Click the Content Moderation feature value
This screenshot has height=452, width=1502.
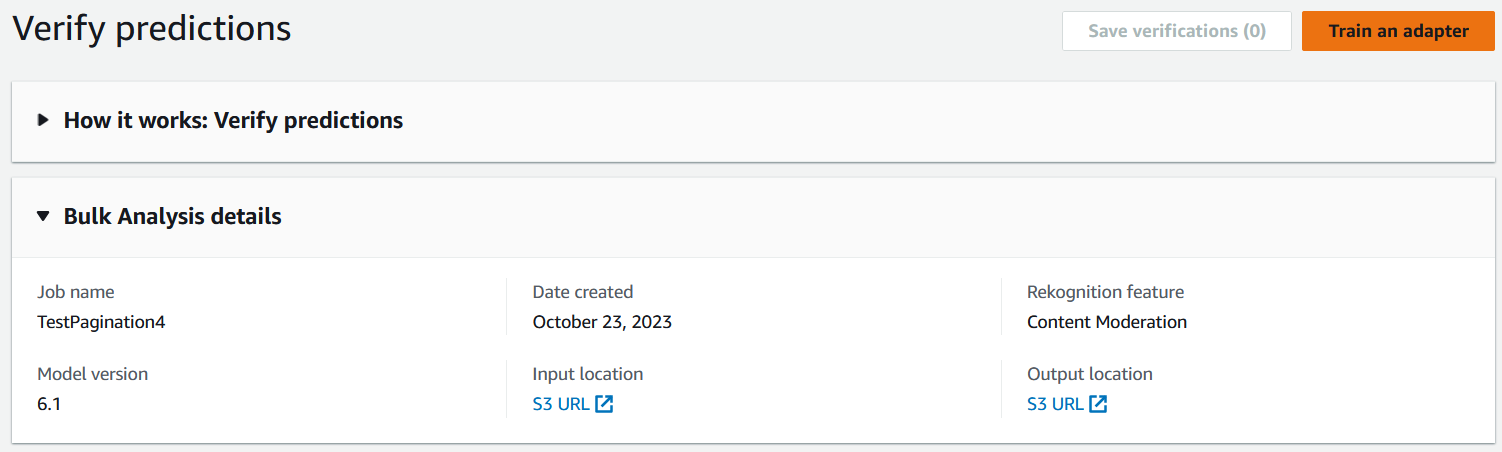[x=1106, y=322]
